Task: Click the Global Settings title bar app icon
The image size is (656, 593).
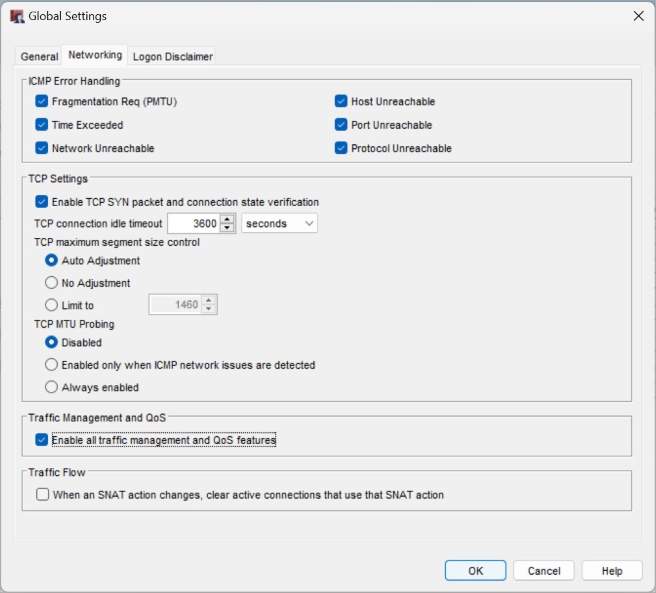Action: pos(17,16)
